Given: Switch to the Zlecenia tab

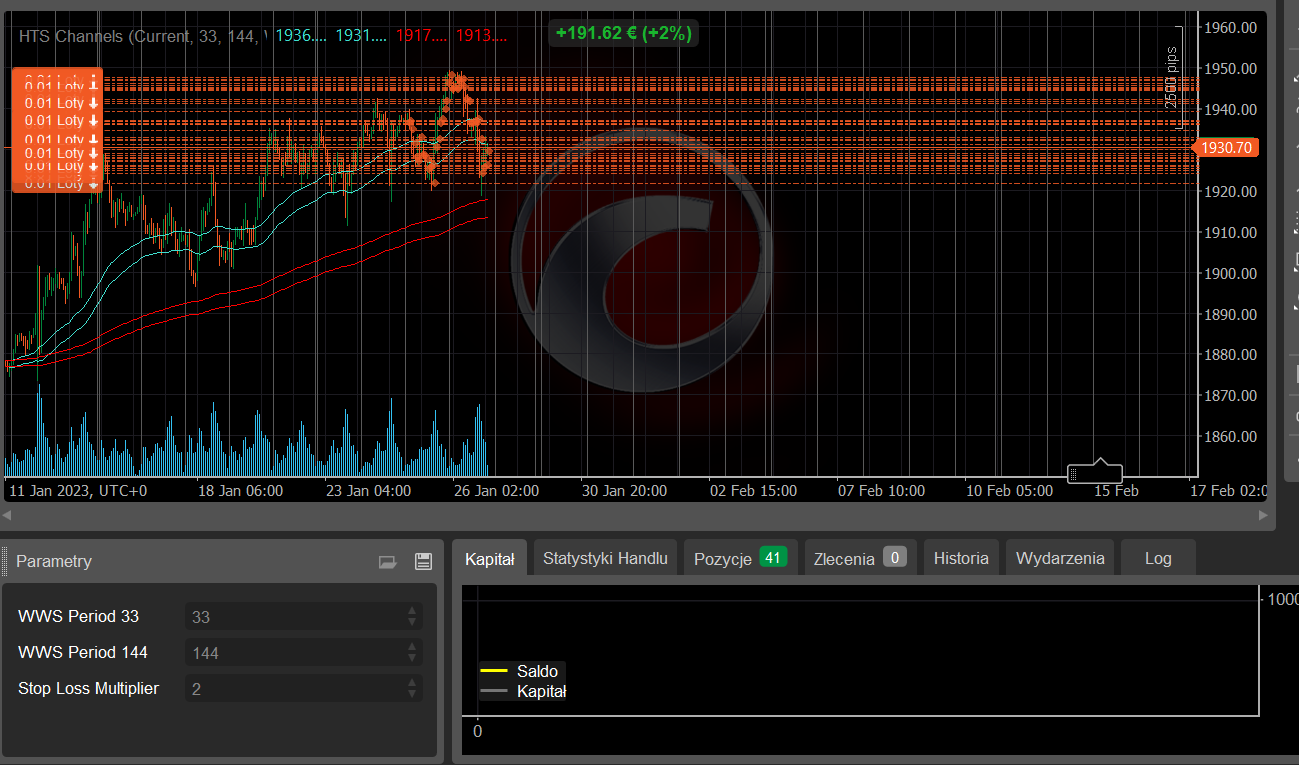Looking at the screenshot, I should pyautogui.click(x=860, y=558).
